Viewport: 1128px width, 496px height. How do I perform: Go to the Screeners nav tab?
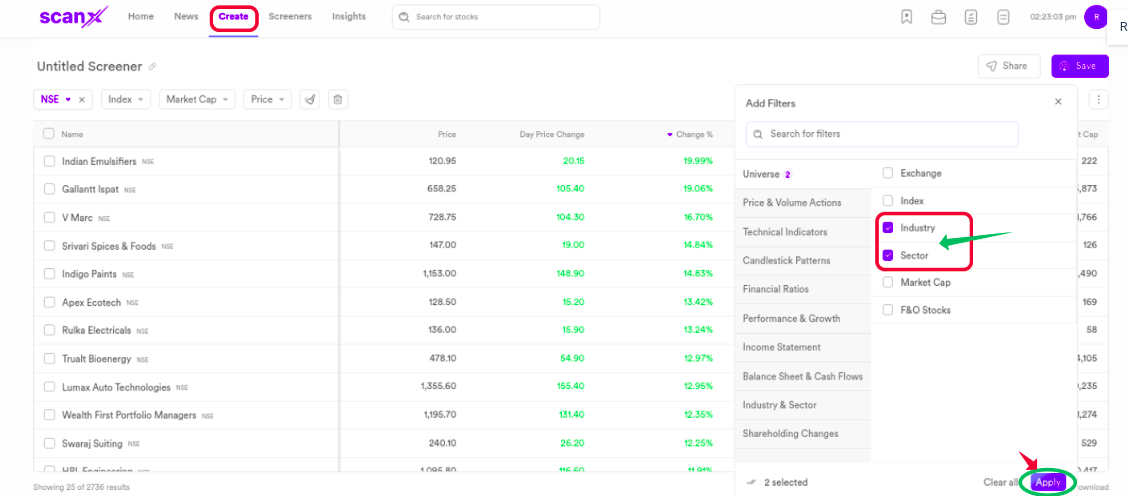[x=290, y=17]
